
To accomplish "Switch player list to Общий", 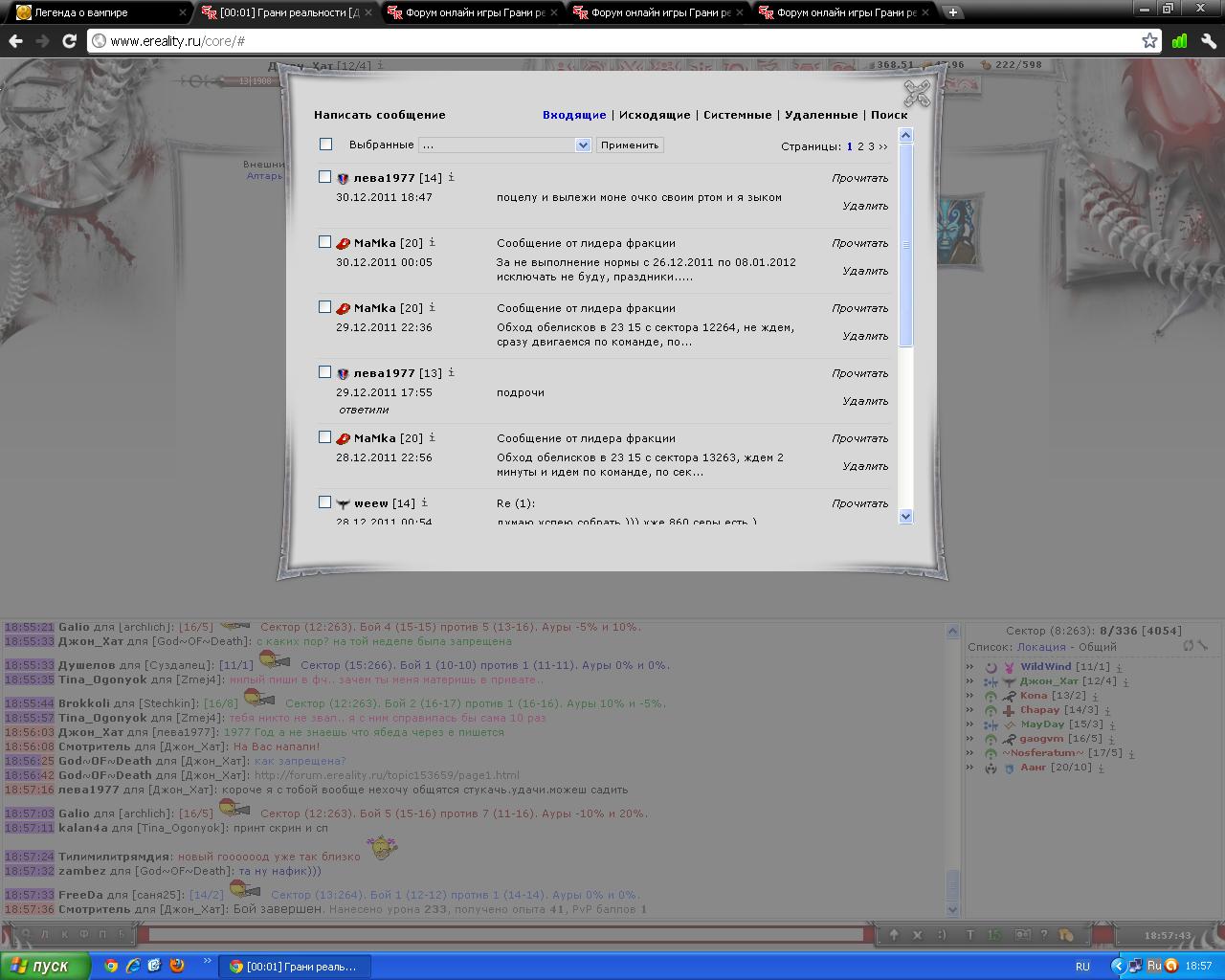I will coord(1098,647).
